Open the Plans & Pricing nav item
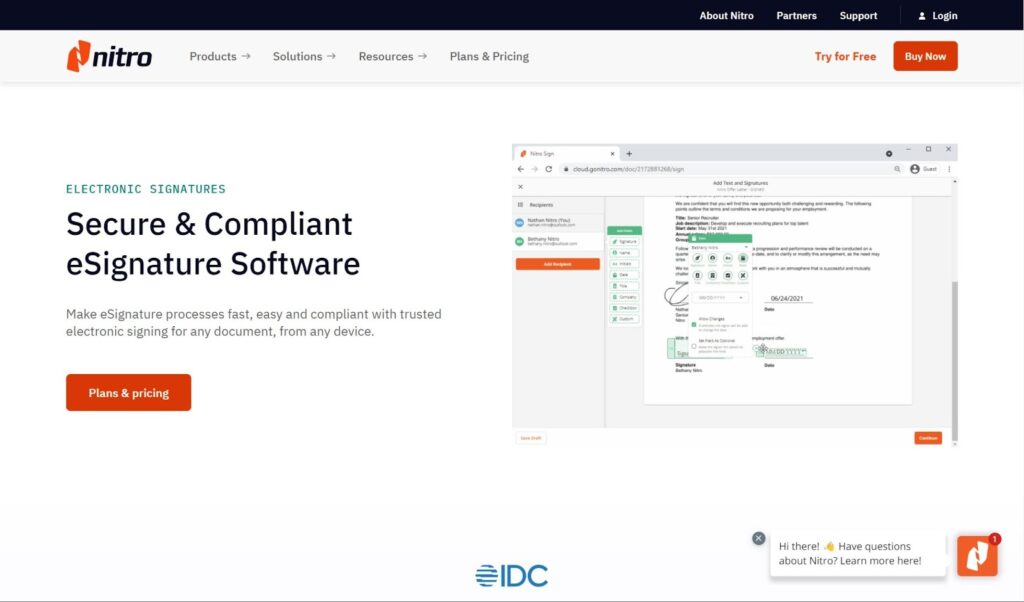Viewport: 1024px width, 602px height. [489, 56]
